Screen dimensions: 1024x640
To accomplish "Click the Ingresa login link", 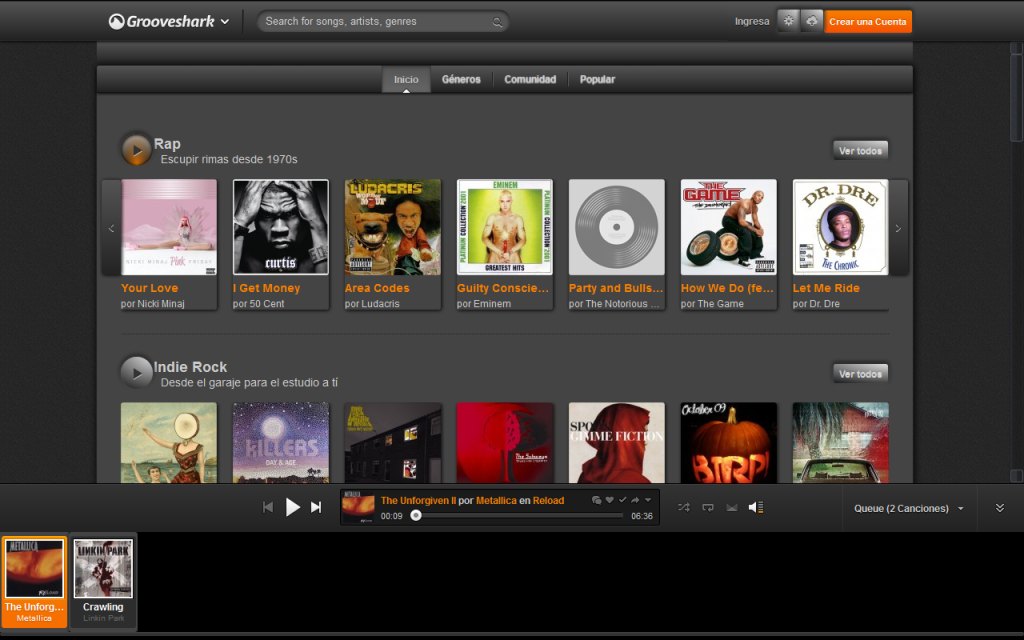I will 752,22.
